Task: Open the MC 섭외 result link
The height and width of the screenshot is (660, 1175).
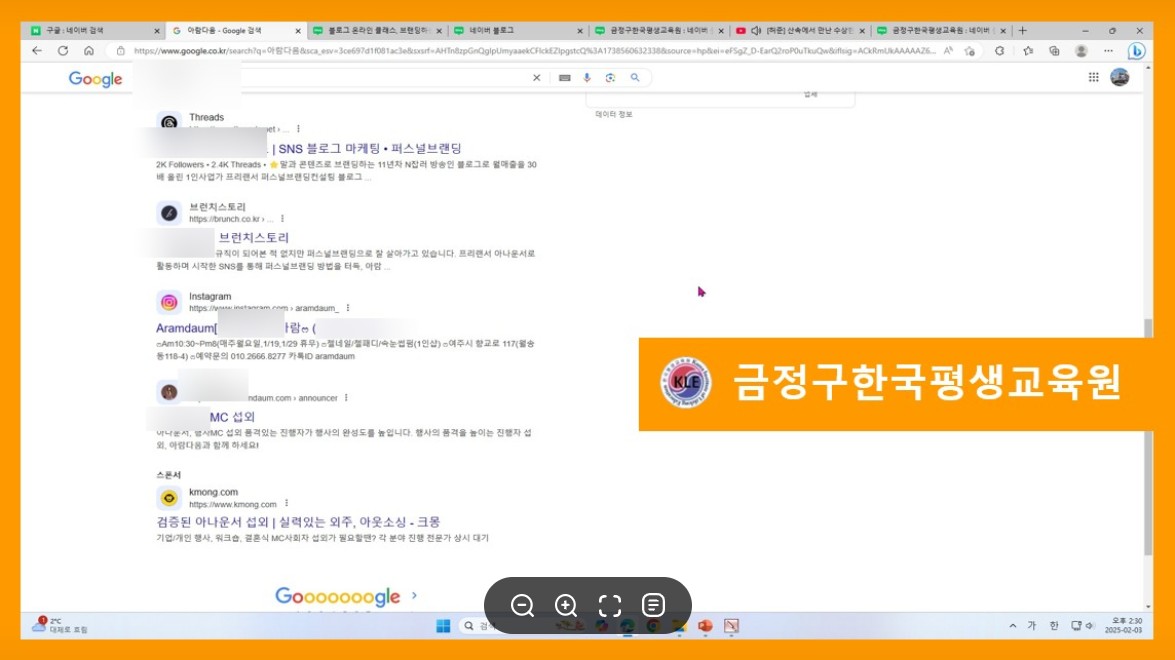Action: pyautogui.click(x=232, y=417)
